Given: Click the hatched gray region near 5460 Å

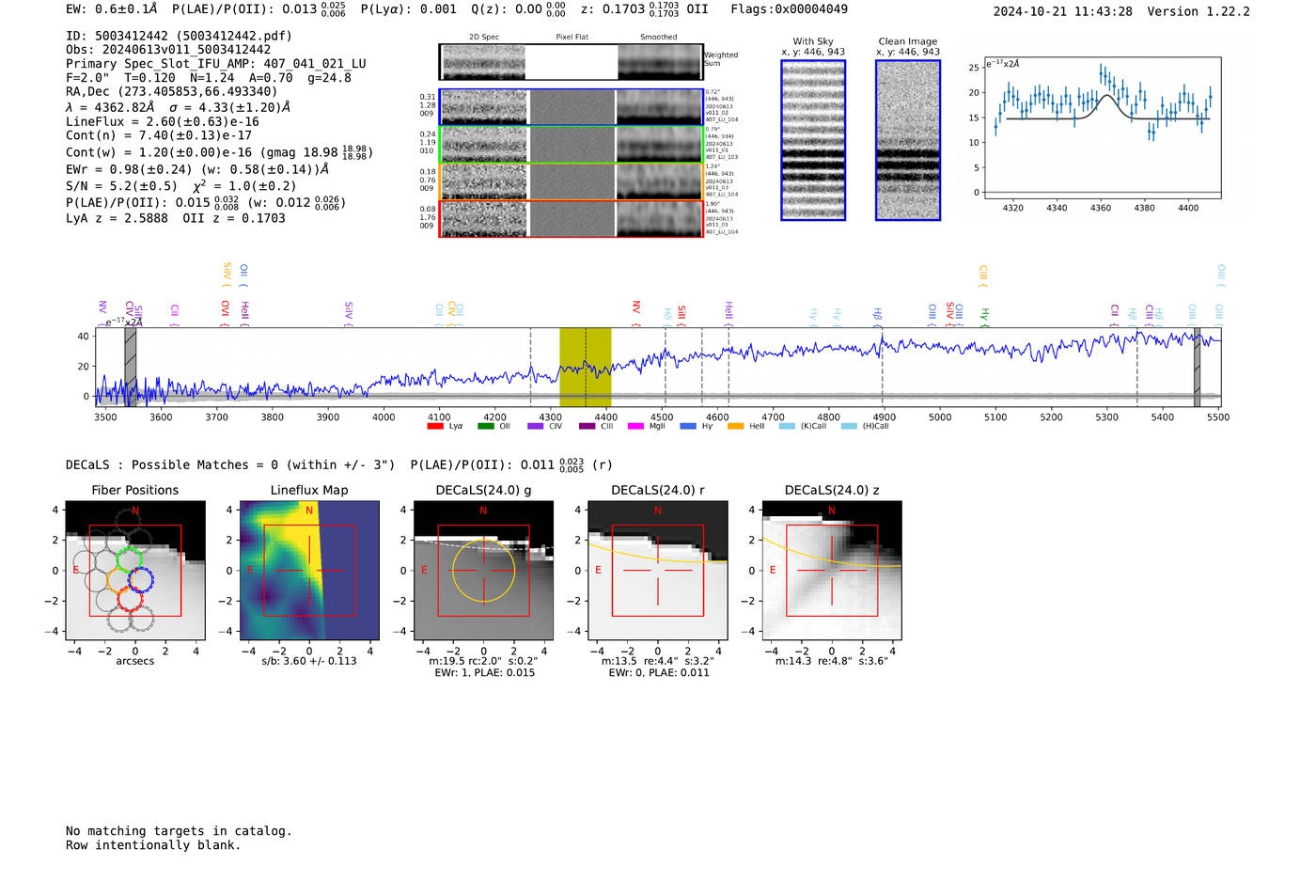Looking at the screenshot, I should coord(1197,367).
